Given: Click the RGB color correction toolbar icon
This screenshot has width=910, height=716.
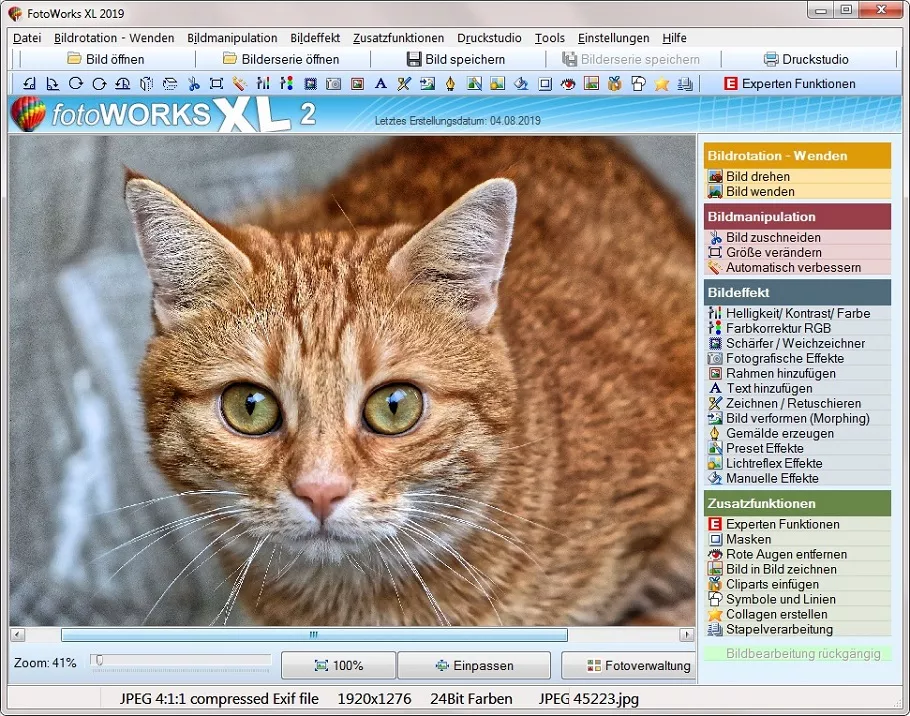Looking at the screenshot, I should point(286,84).
